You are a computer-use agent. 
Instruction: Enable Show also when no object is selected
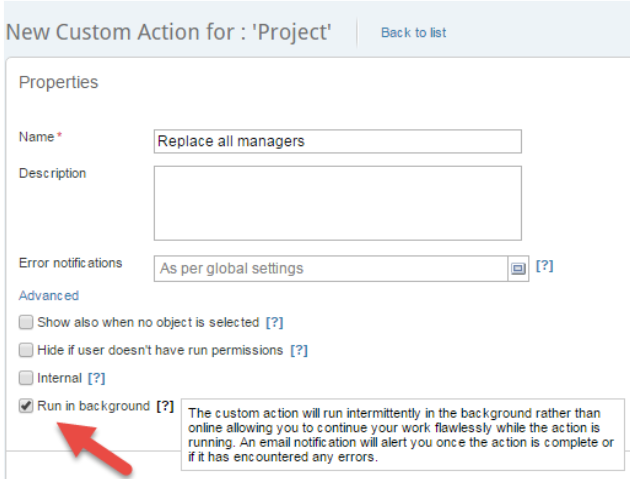point(26,322)
